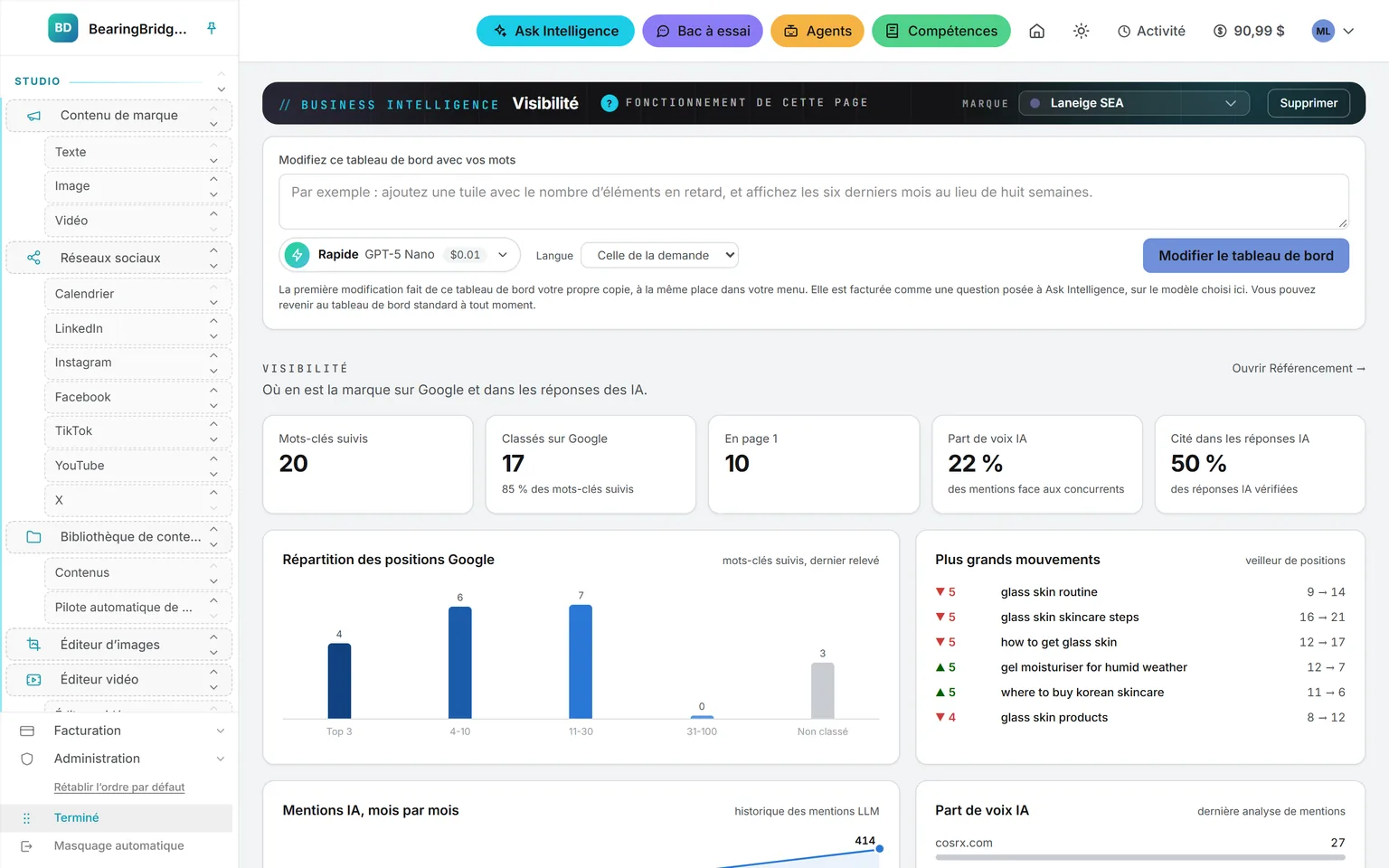The height and width of the screenshot is (868, 1389).
Task: Move YouTube up with its arrow
Action: click(x=213, y=458)
